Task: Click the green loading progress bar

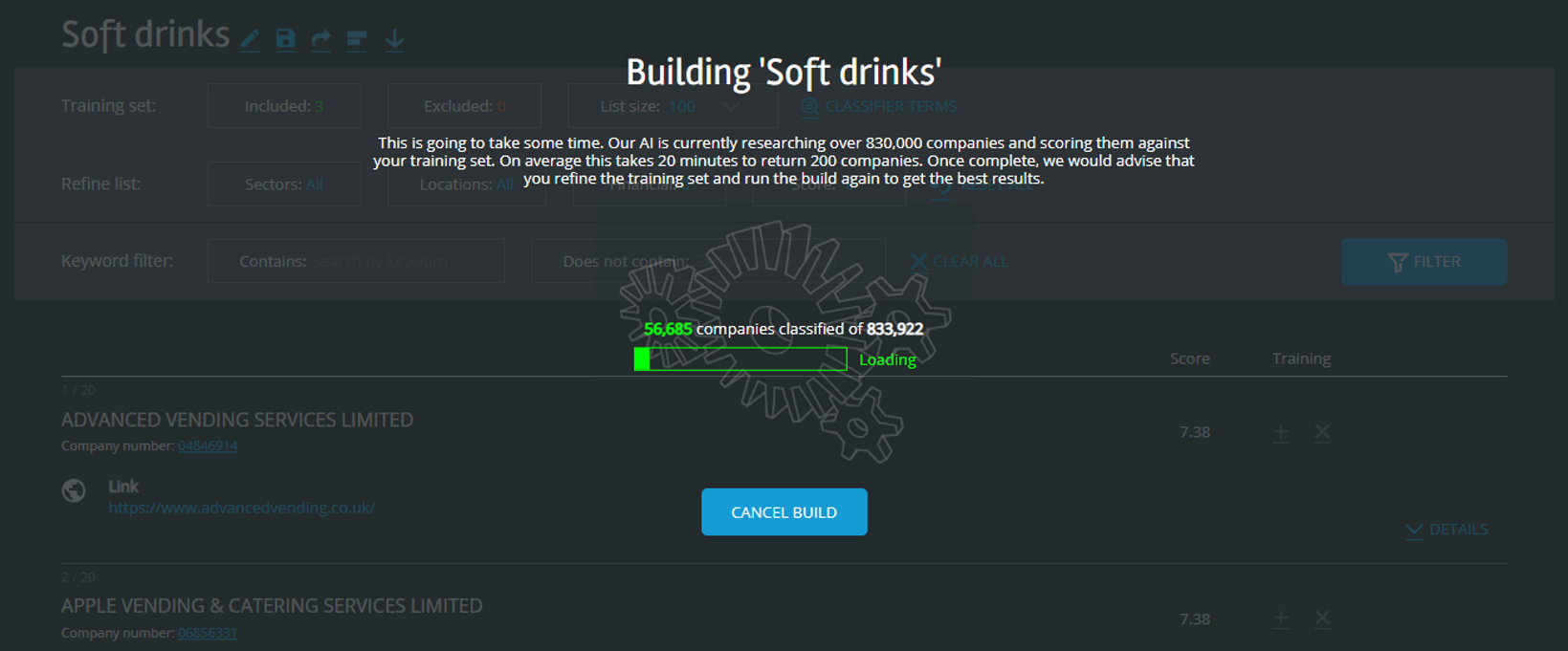Action: pos(740,359)
